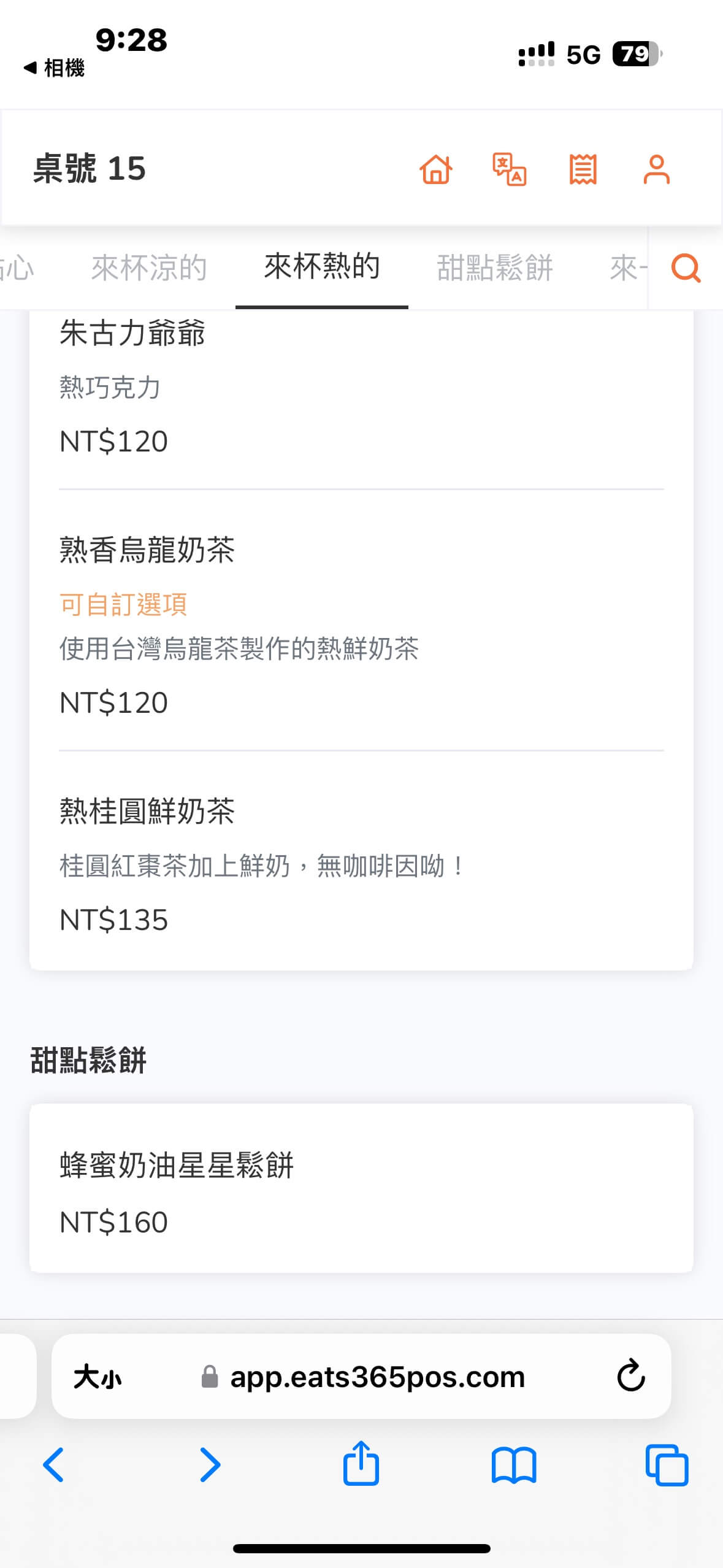View order receipt icon
723x1568 pixels.
pos(583,169)
